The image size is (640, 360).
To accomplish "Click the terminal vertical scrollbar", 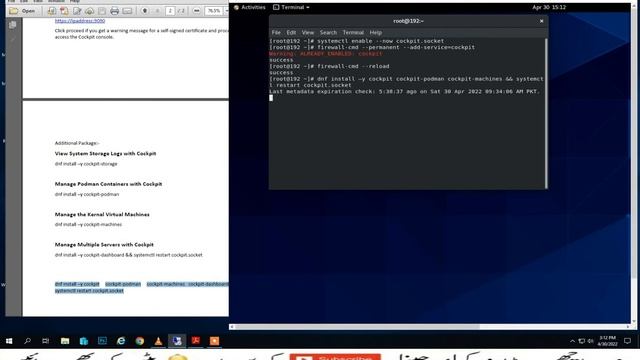I will tap(546, 113).
